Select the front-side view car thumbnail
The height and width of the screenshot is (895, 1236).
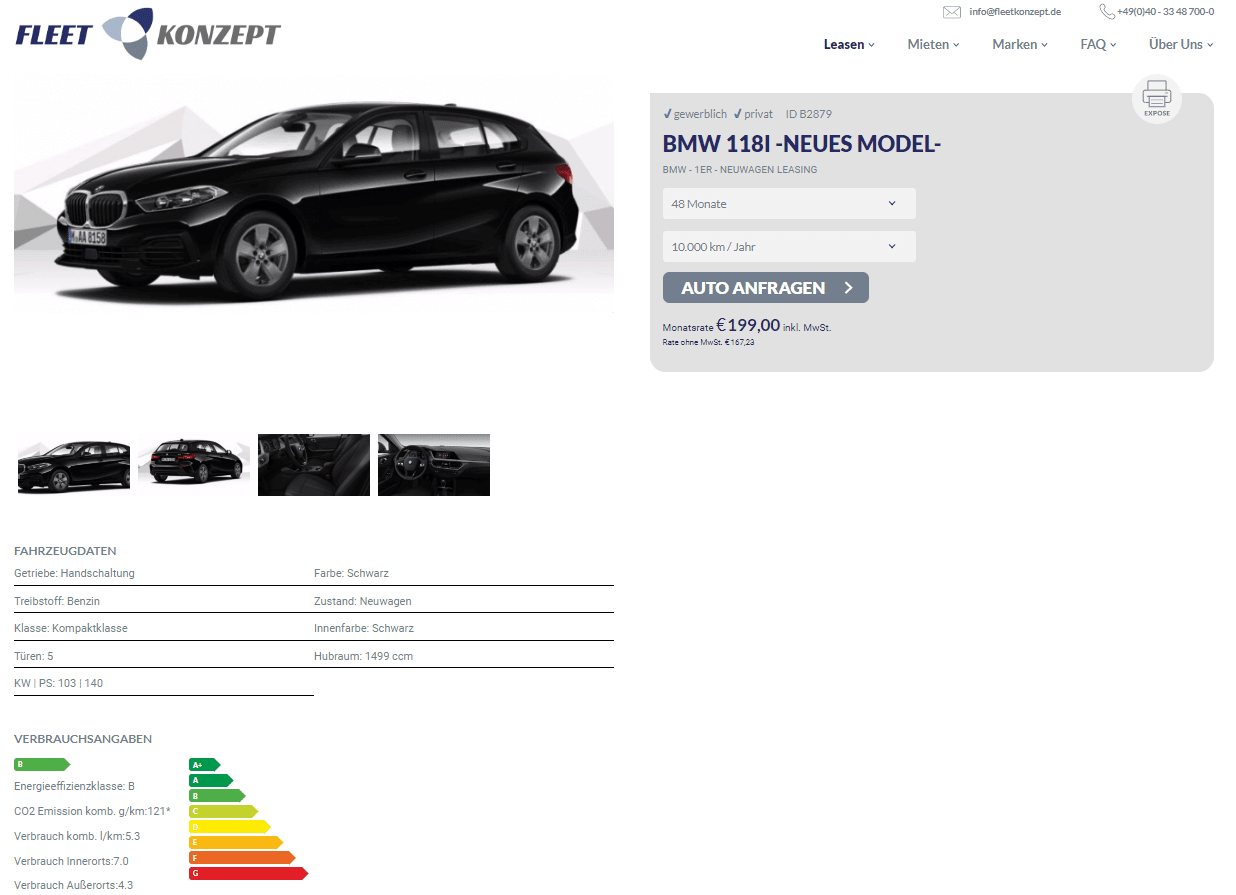click(74, 465)
